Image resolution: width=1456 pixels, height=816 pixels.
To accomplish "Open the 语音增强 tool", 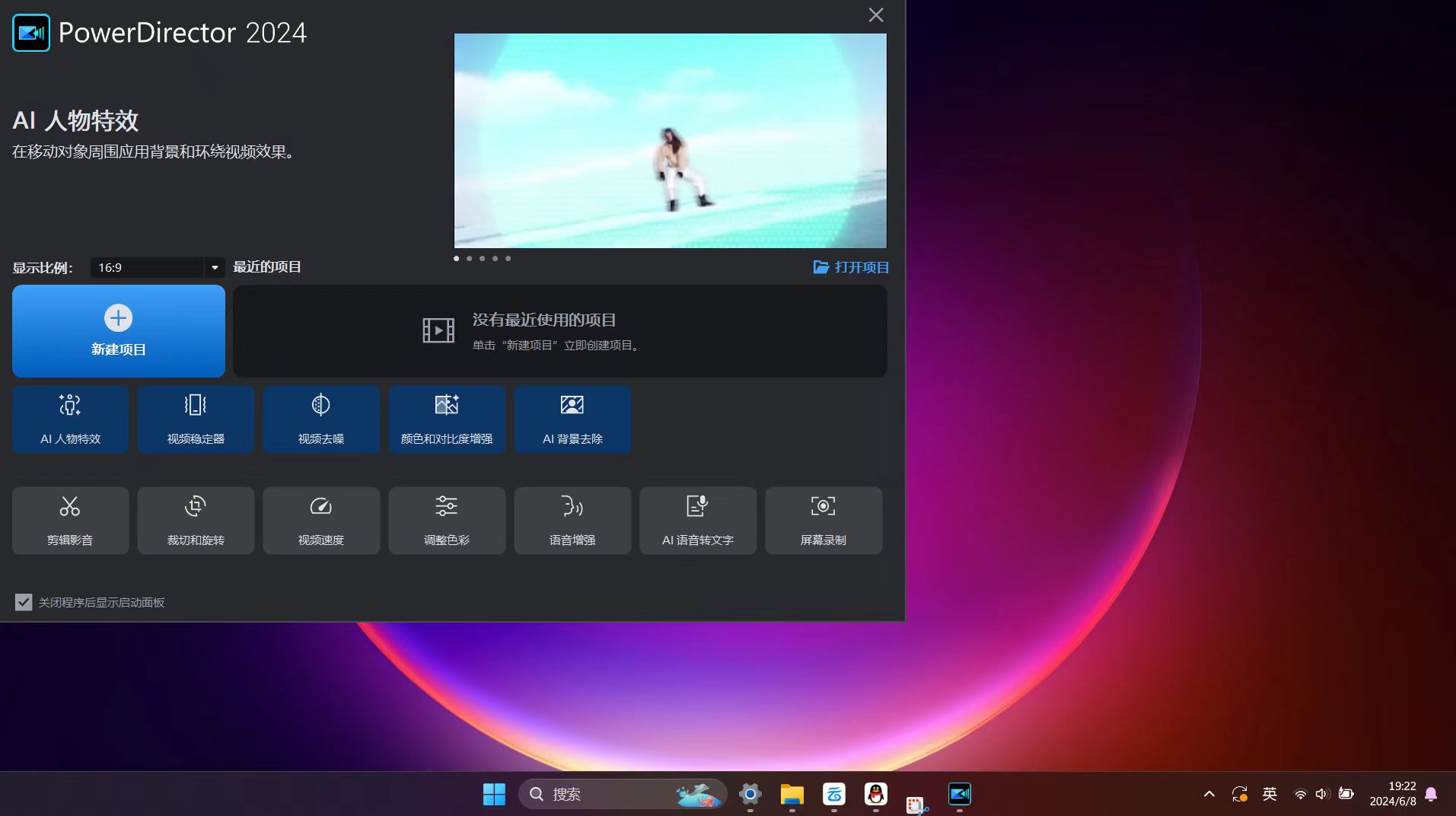I will click(x=572, y=521).
